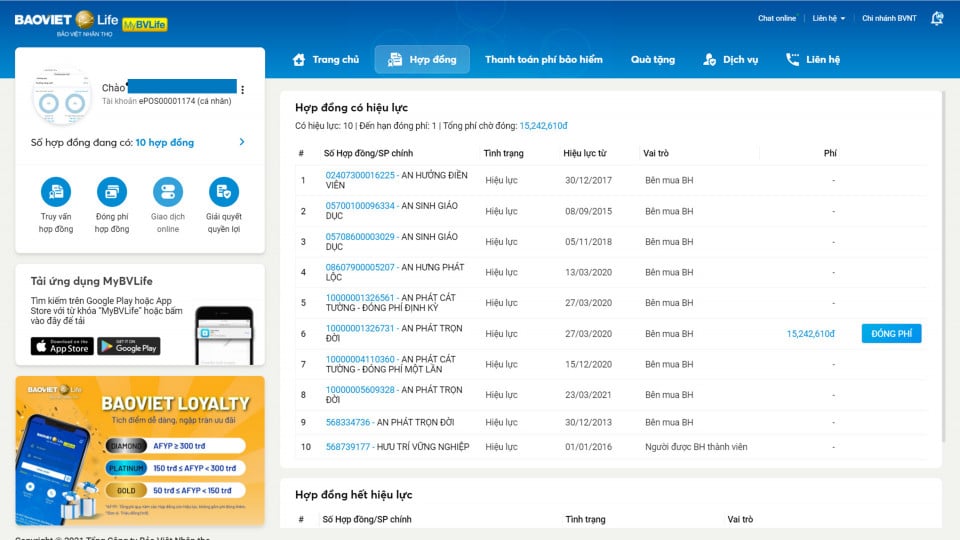960x540 pixels.
Task: Open the notification bell icon
Action: 937,18
